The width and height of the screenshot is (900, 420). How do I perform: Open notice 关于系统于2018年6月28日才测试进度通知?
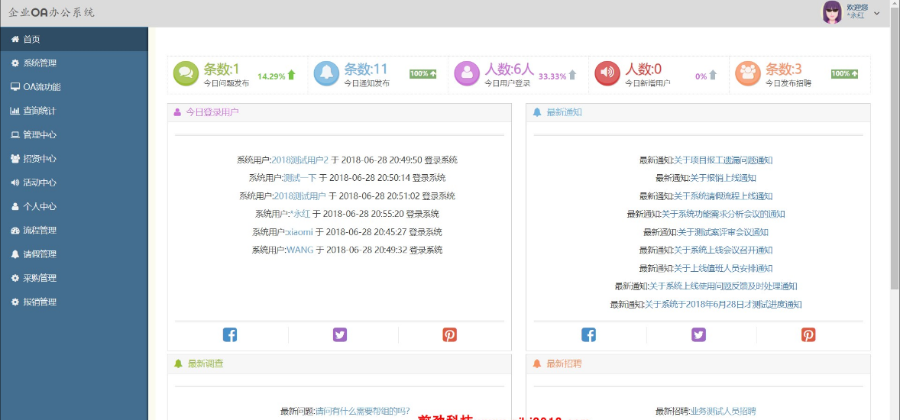(723, 305)
